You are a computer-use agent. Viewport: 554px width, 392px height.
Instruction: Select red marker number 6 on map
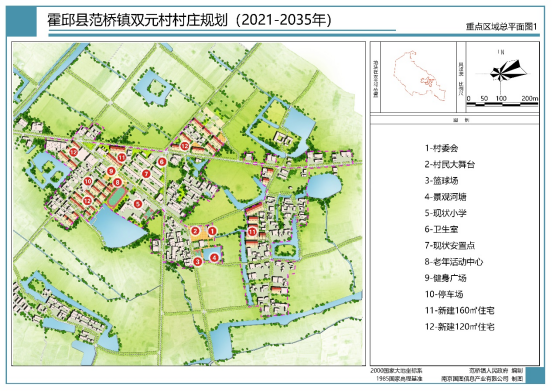pyautogui.click(x=162, y=162)
